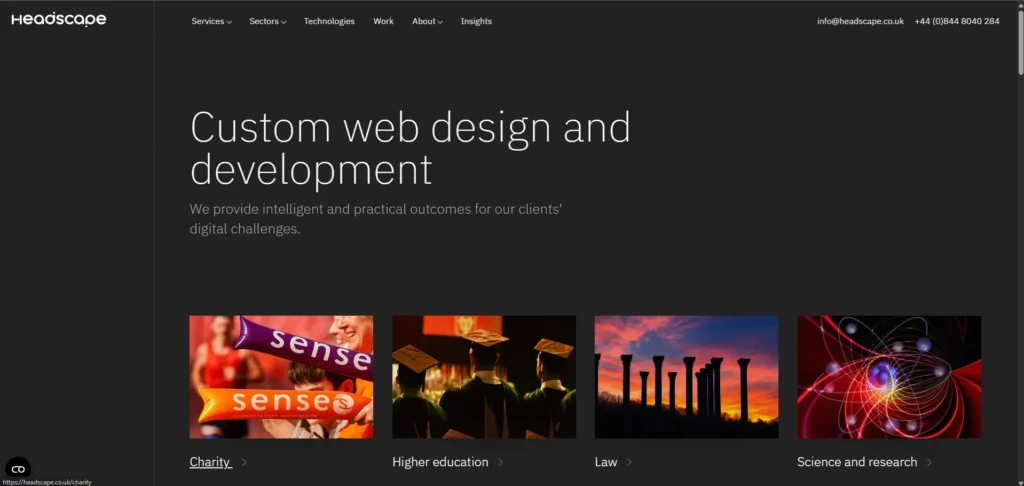Click the intelligent and practical outcomes tagline
The width and height of the screenshot is (1024, 486).
376,219
